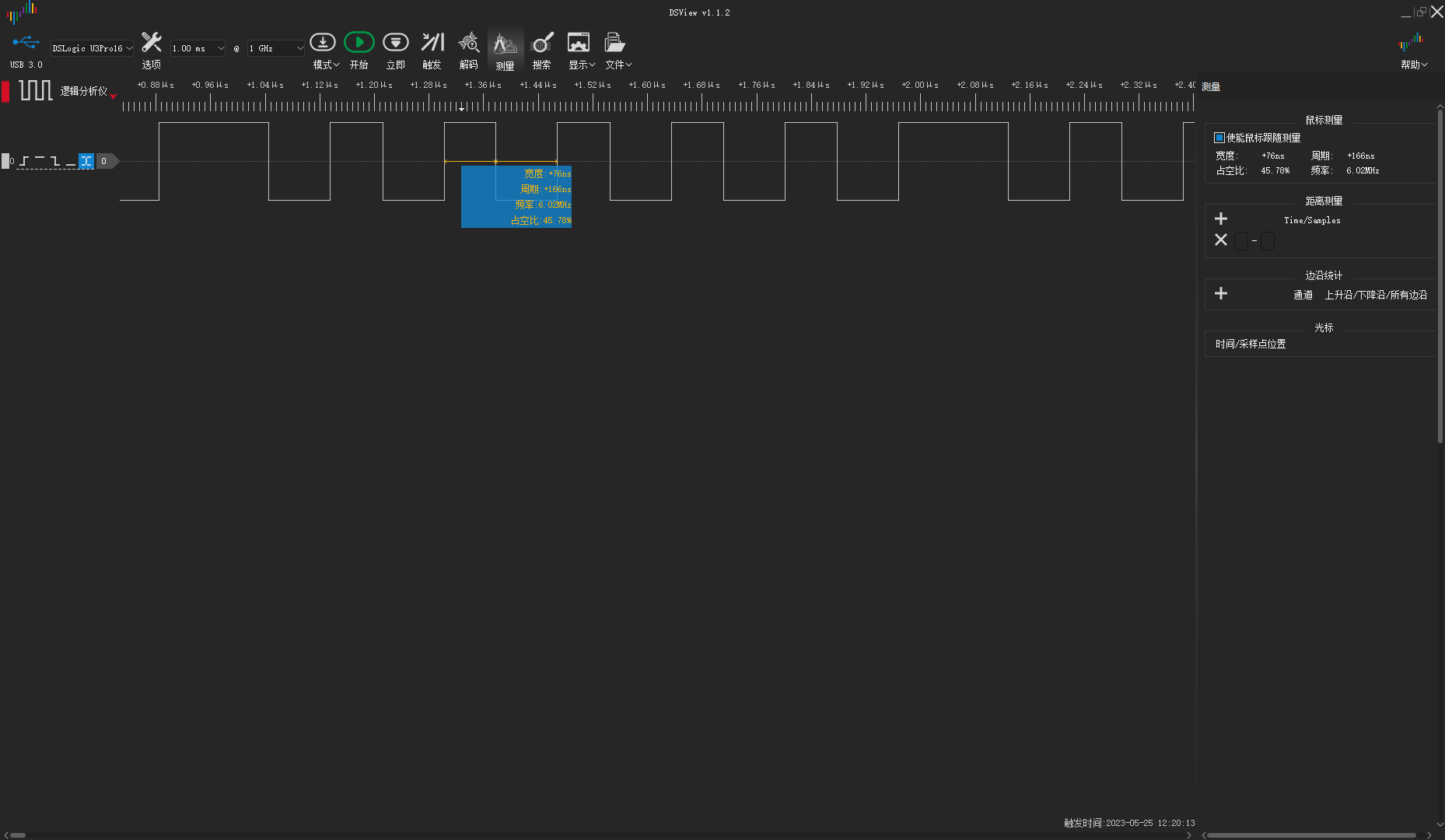Image resolution: width=1445 pixels, height=840 pixels.
Task: Select high level trigger for channel 0
Action: click(40, 161)
